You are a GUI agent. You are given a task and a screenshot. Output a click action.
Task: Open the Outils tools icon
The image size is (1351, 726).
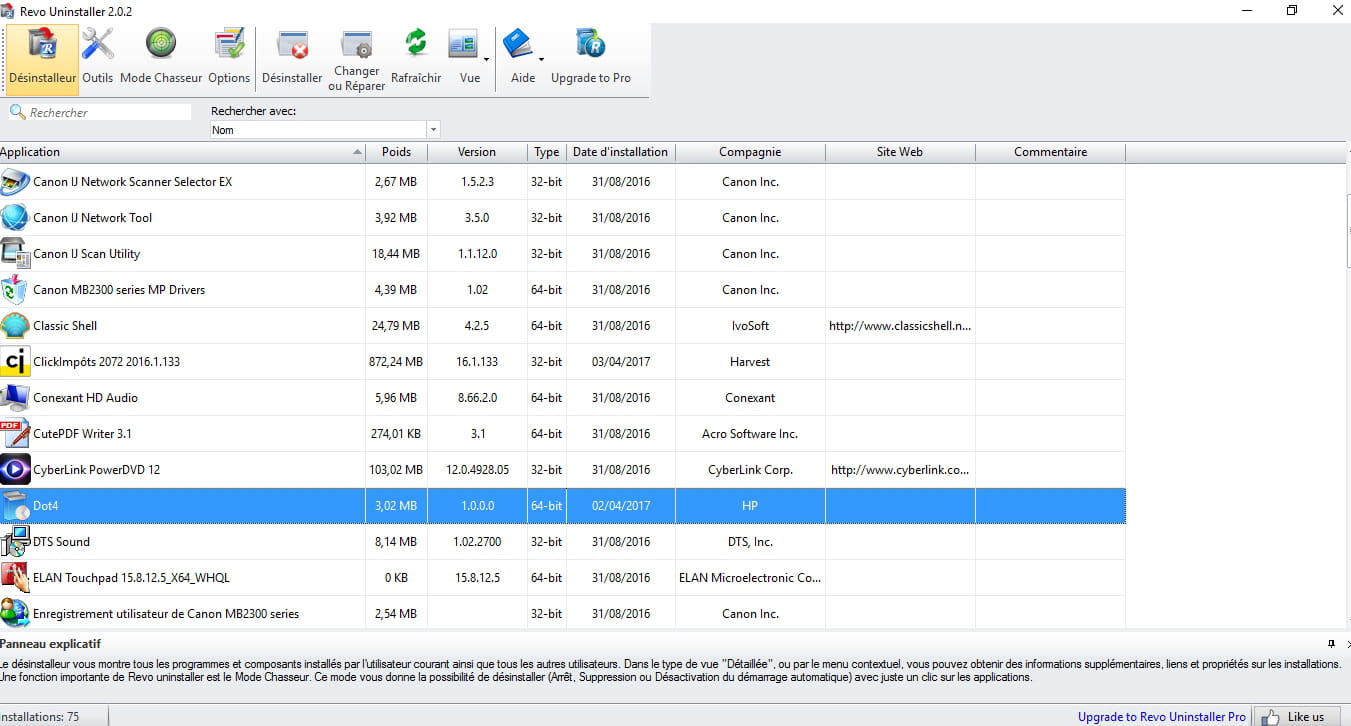tap(98, 44)
